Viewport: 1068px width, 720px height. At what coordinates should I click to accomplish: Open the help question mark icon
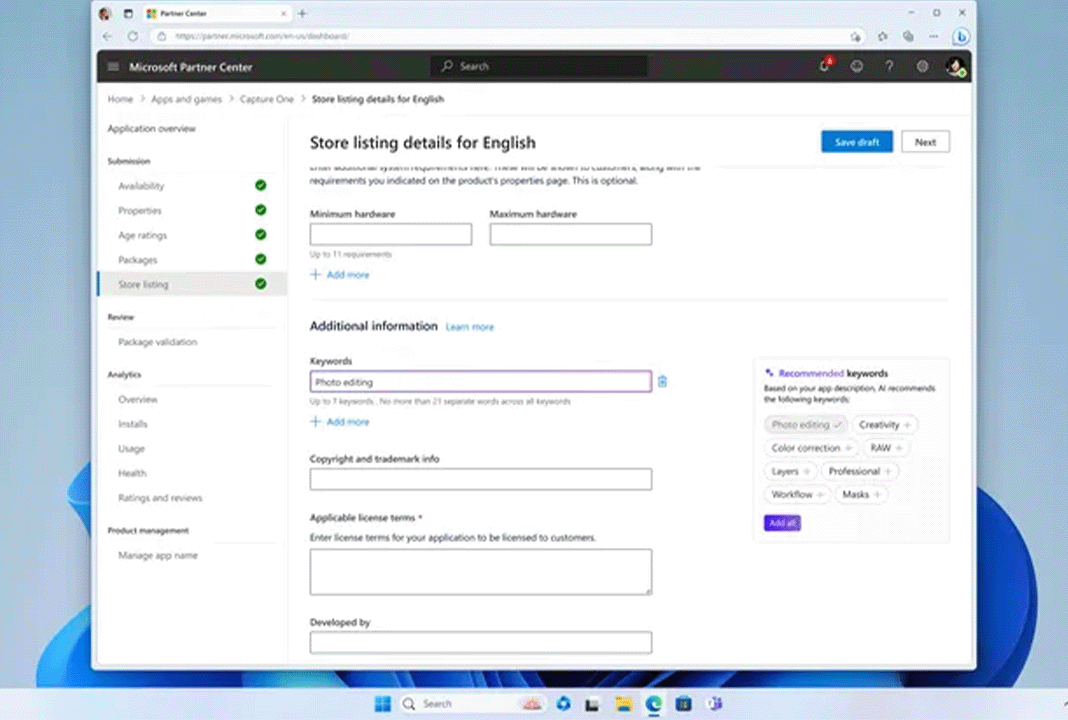889,66
